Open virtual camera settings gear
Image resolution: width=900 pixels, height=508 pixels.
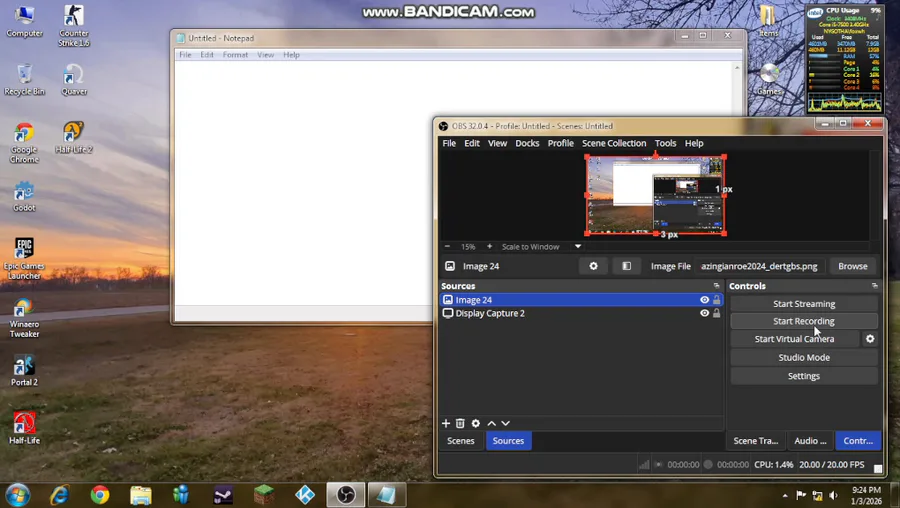point(870,339)
